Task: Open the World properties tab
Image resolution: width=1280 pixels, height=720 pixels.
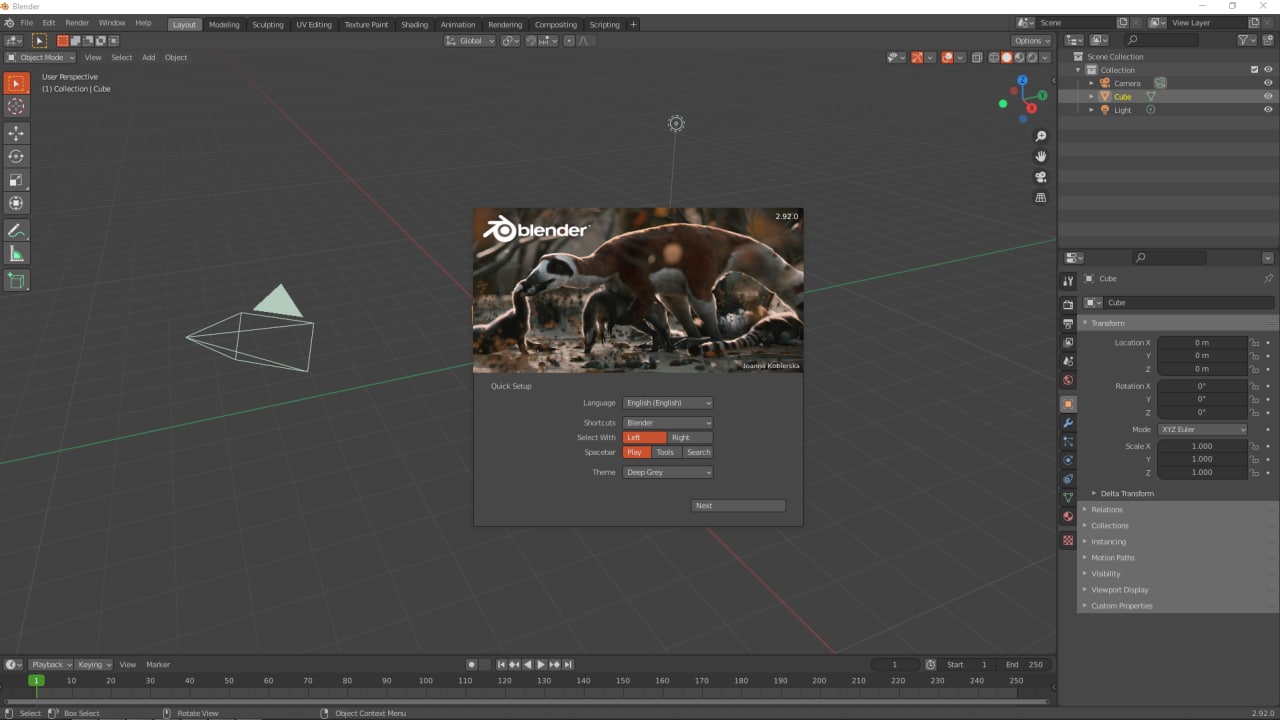Action: pos(1068,380)
